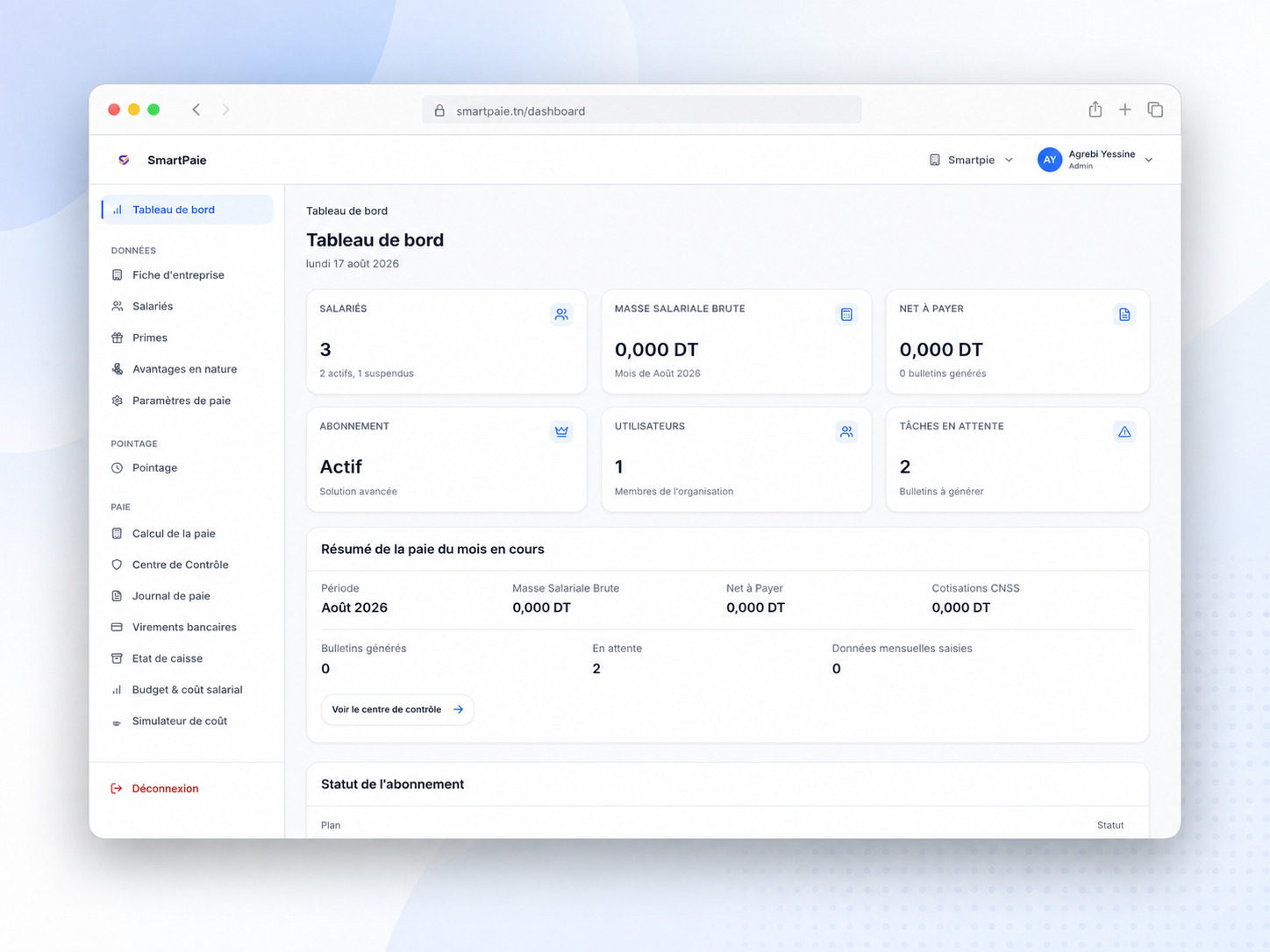Click the SmartPaie brand name
1270x952 pixels.
[177, 160]
